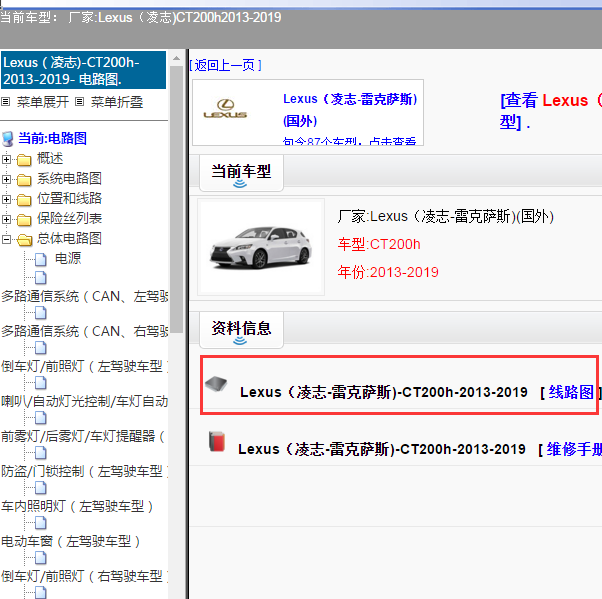Click the gray chip icon beside 线路图 row
The height and width of the screenshot is (599, 602).
click(x=216, y=383)
